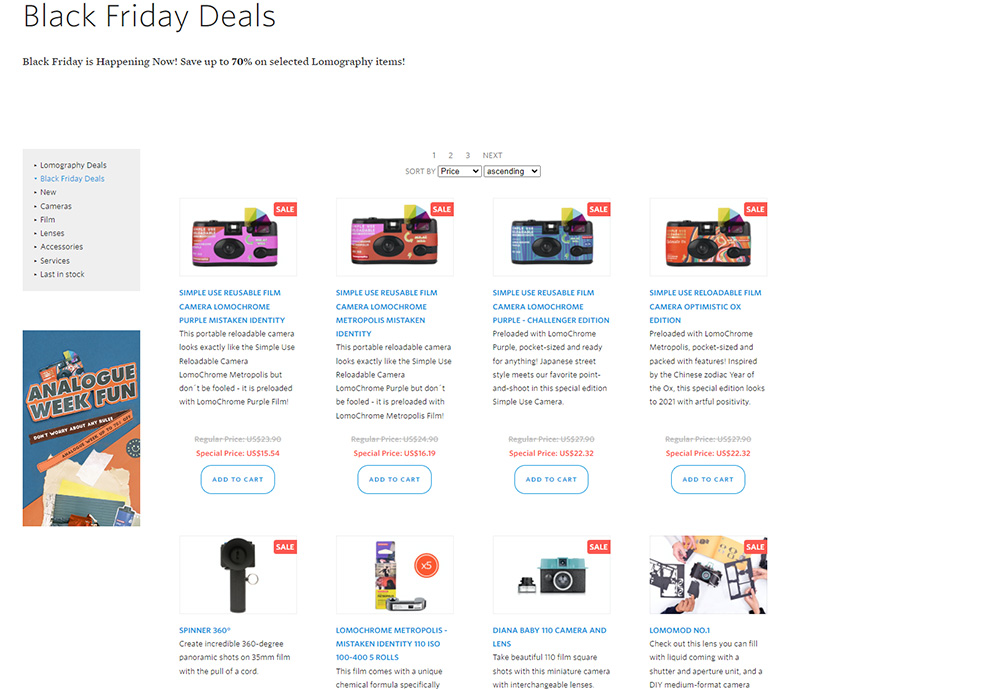This screenshot has width=1000, height=690.
Task: Click the SALE badge on Purple Mistaken Identity camera
Action: click(285, 209)
